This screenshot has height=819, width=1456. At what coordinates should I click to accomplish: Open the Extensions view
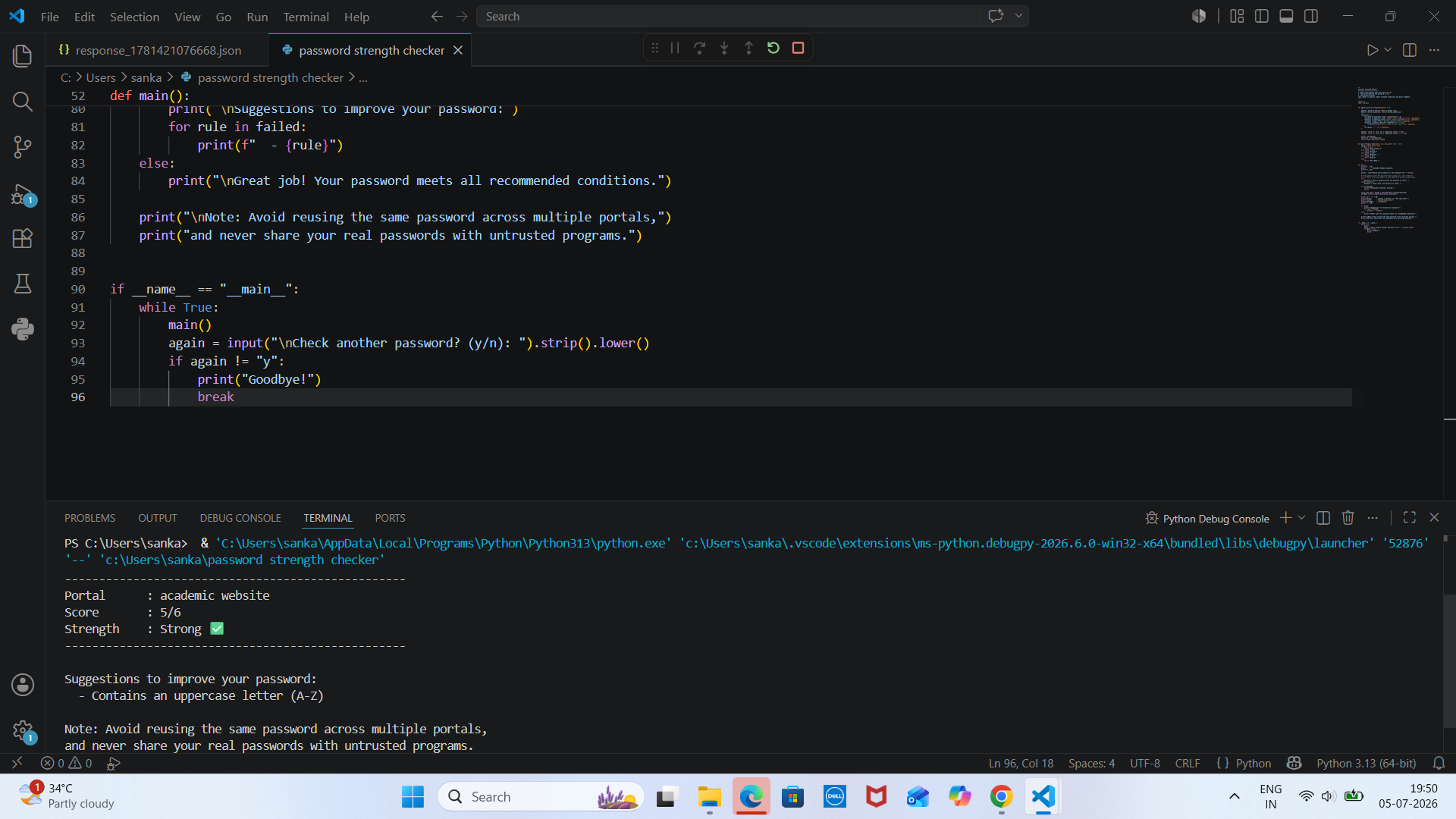point(23,238)
